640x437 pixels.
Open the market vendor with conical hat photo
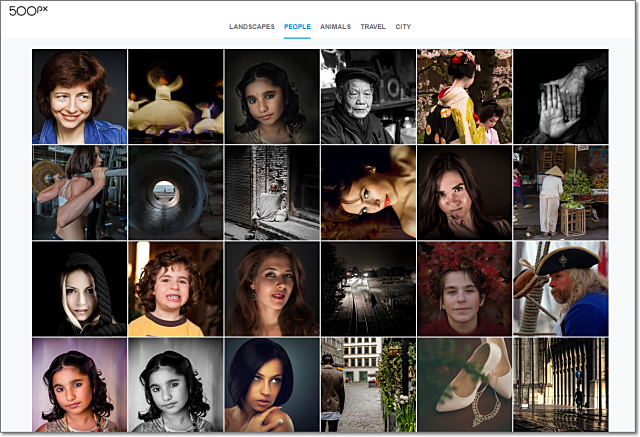560,192
